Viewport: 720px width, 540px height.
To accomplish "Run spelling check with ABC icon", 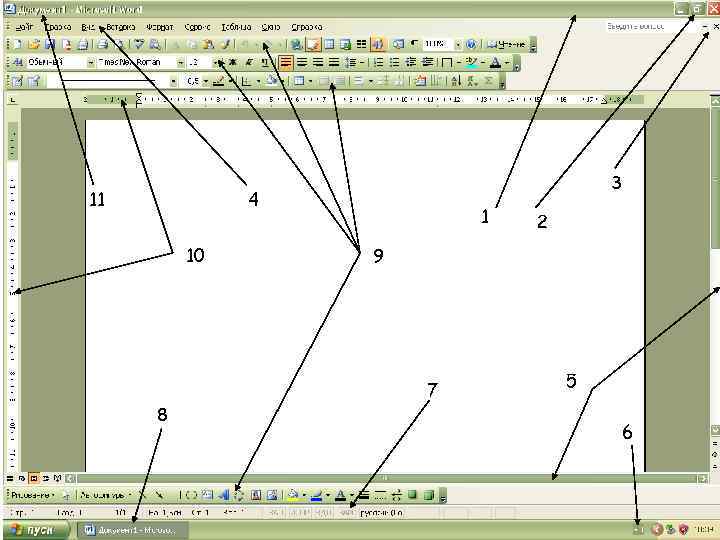I will 139,44.
